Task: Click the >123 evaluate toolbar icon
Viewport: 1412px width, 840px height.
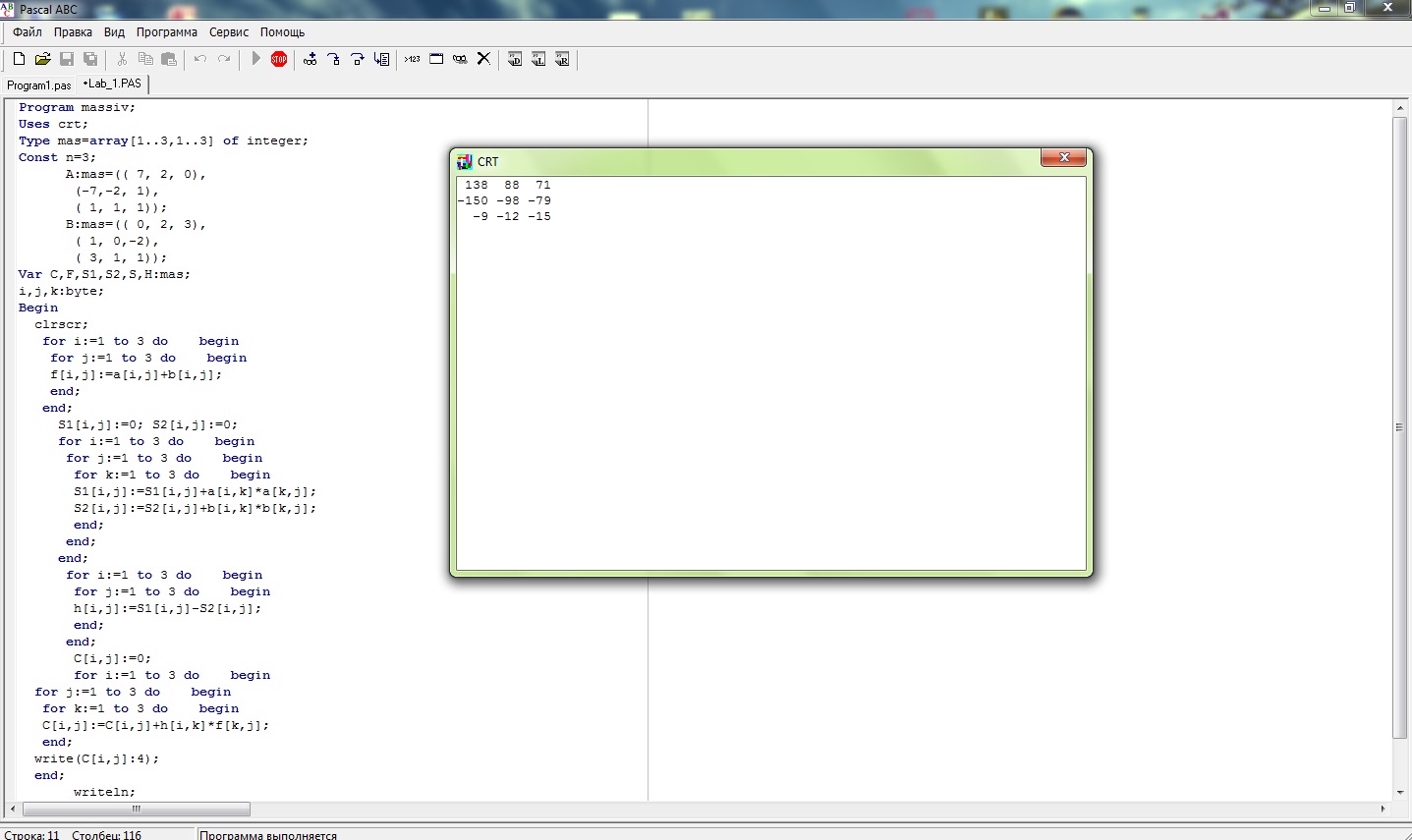Action: click(412, 59)
